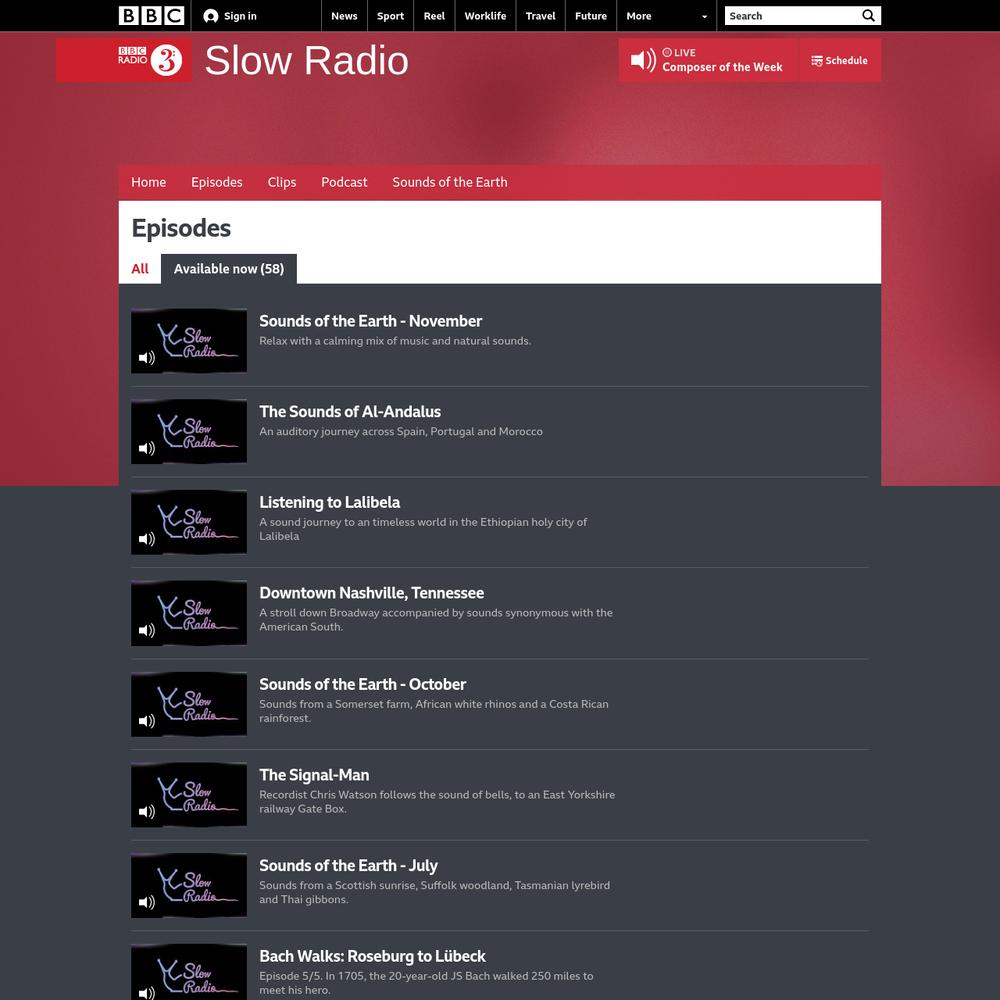Image resolution: width=1000 pixels, height=1000 pixels.
Task: Open Downtown Nashville, Tennessee episode
Action: click(372, 593)
